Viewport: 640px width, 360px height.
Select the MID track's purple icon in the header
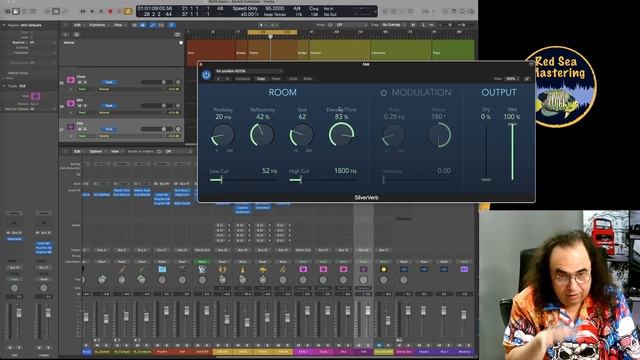pos(71,103)
